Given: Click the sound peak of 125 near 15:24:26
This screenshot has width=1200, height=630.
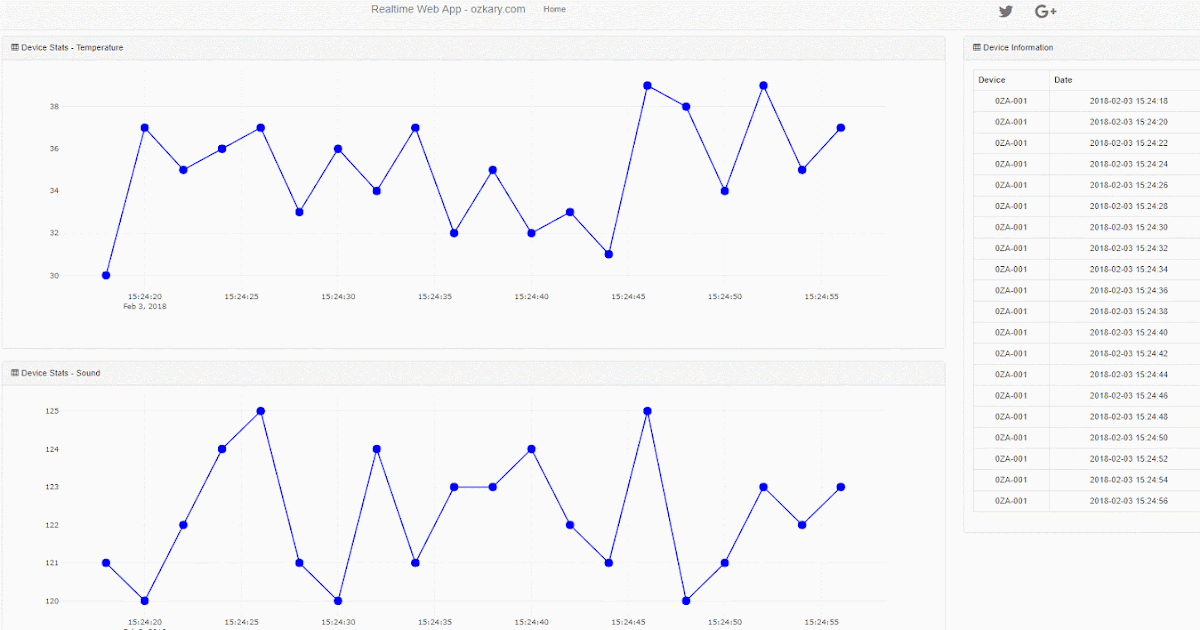Looking at the screenshot, I should 260,410.
